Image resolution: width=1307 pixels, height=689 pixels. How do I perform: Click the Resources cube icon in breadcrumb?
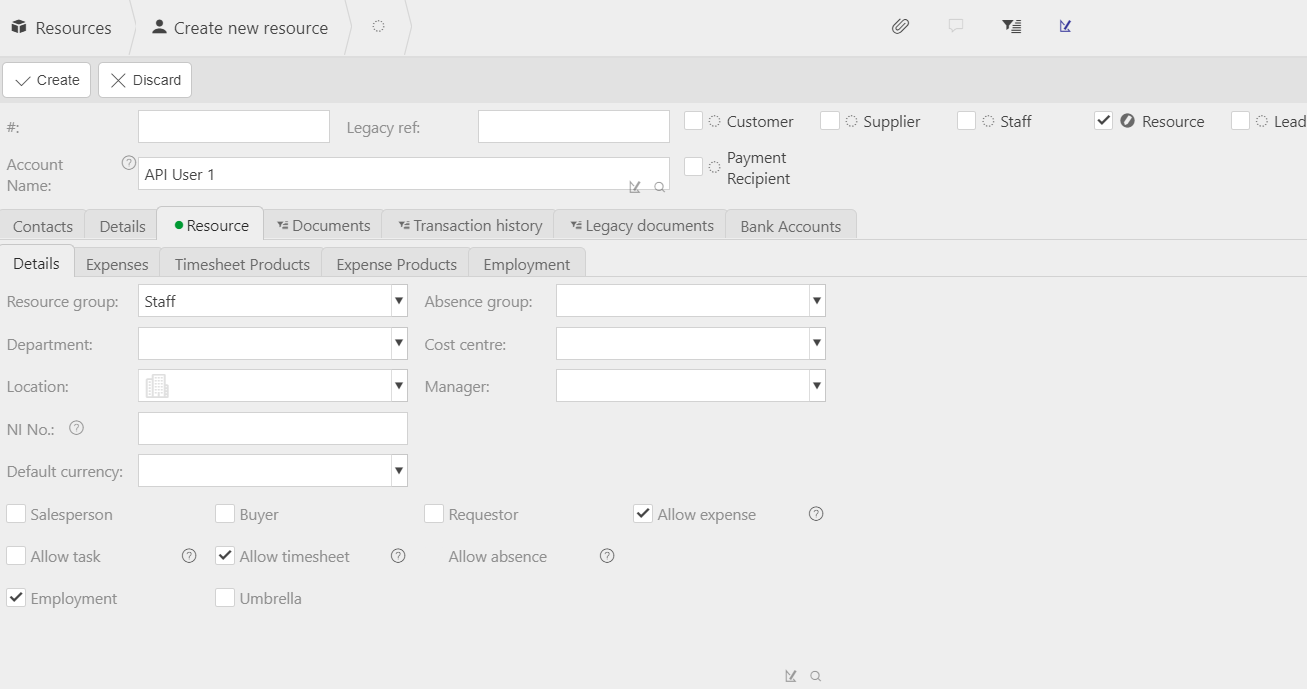(18, 28)
